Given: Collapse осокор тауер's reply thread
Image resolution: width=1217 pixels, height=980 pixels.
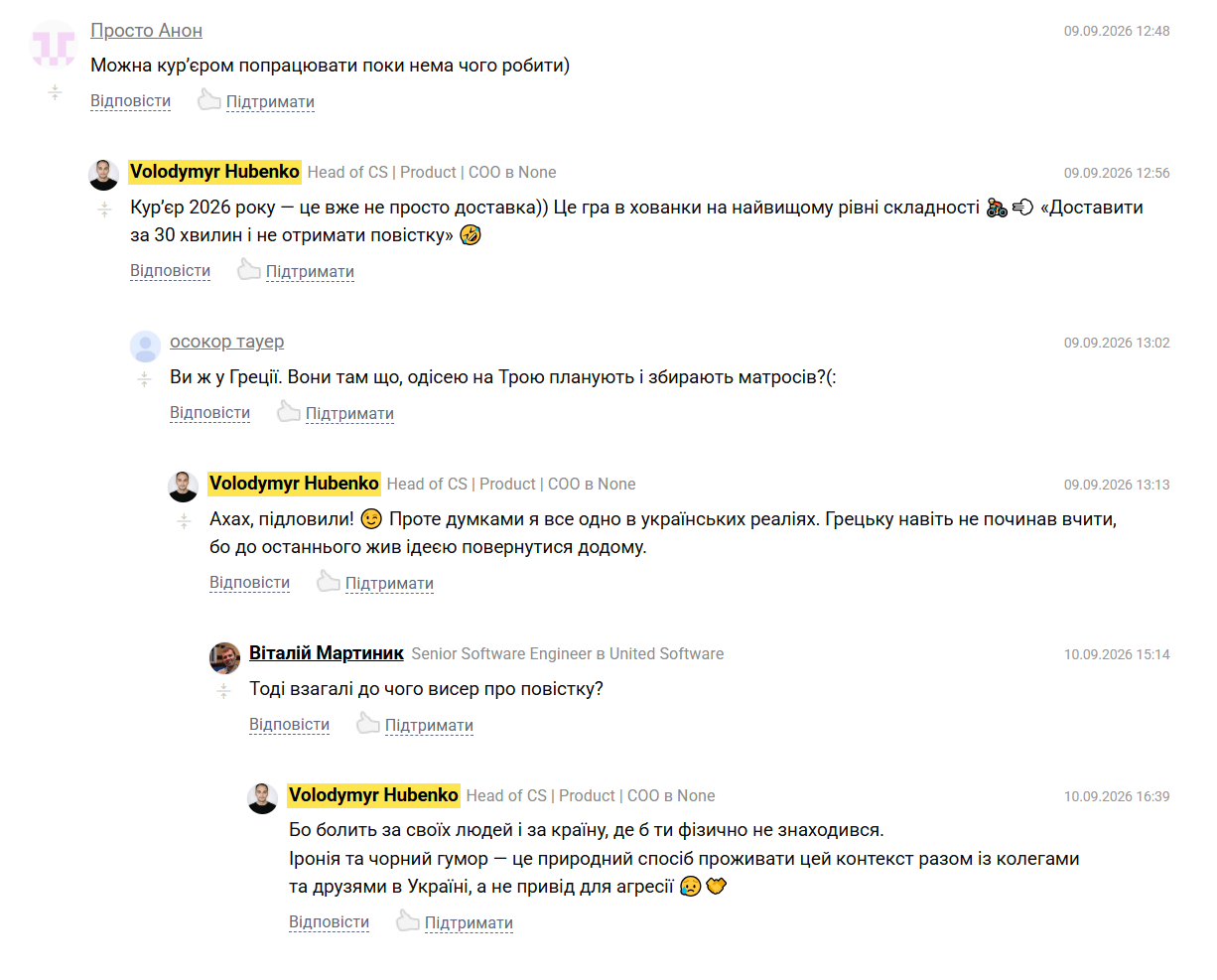Looking at the screenshot, I should coord(145,378).
